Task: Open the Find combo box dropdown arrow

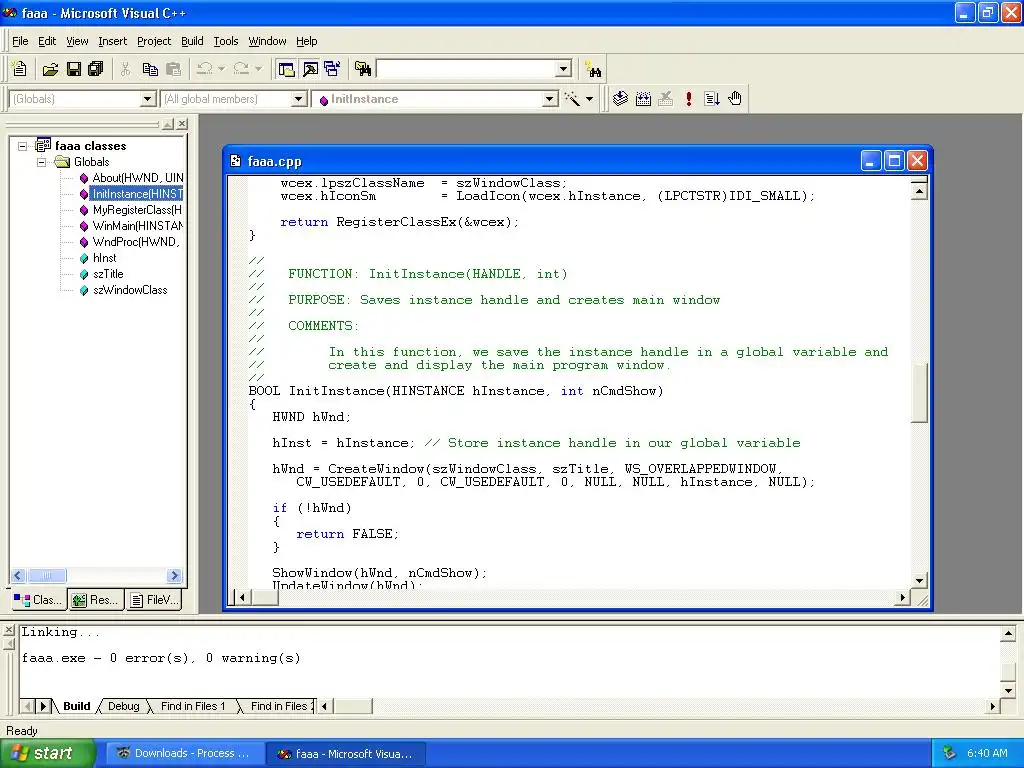Action: (564, 69)
